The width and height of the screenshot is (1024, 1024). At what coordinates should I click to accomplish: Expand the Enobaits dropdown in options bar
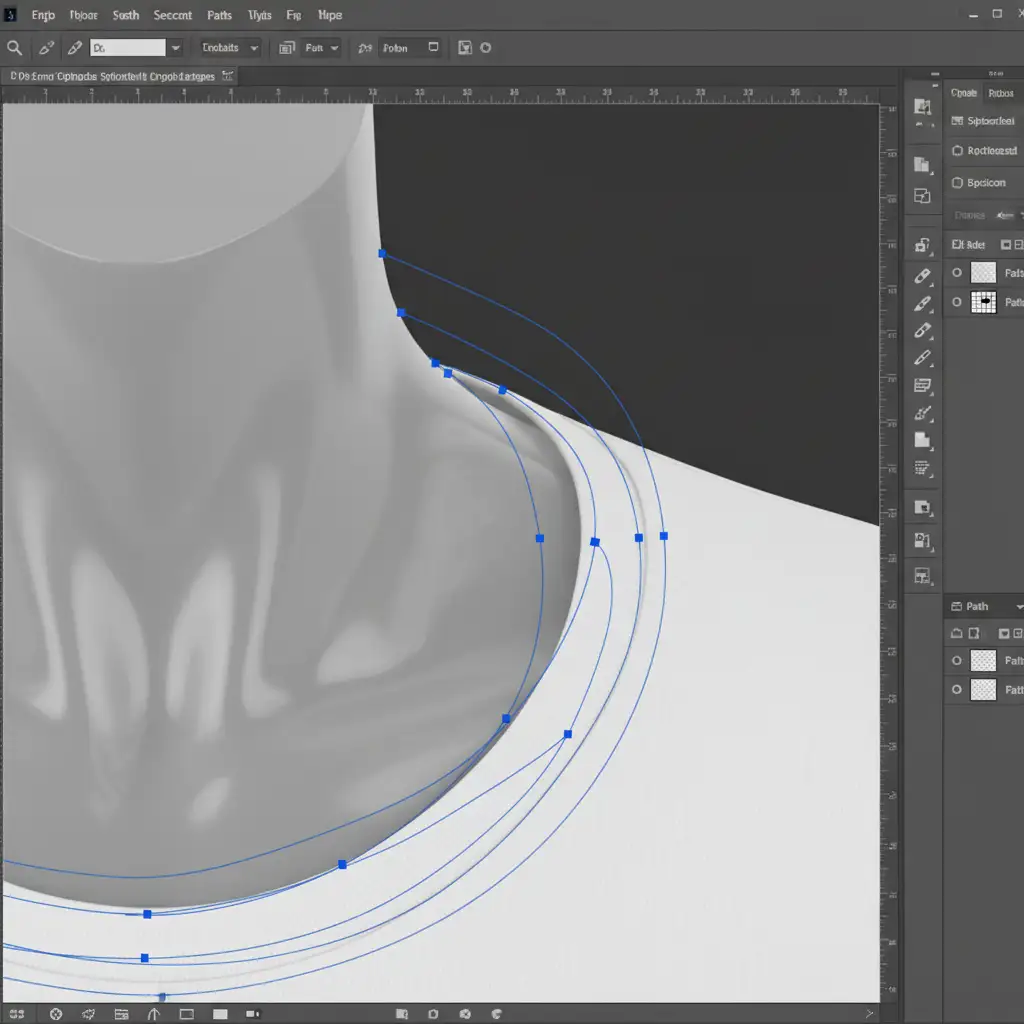[230, 47]
